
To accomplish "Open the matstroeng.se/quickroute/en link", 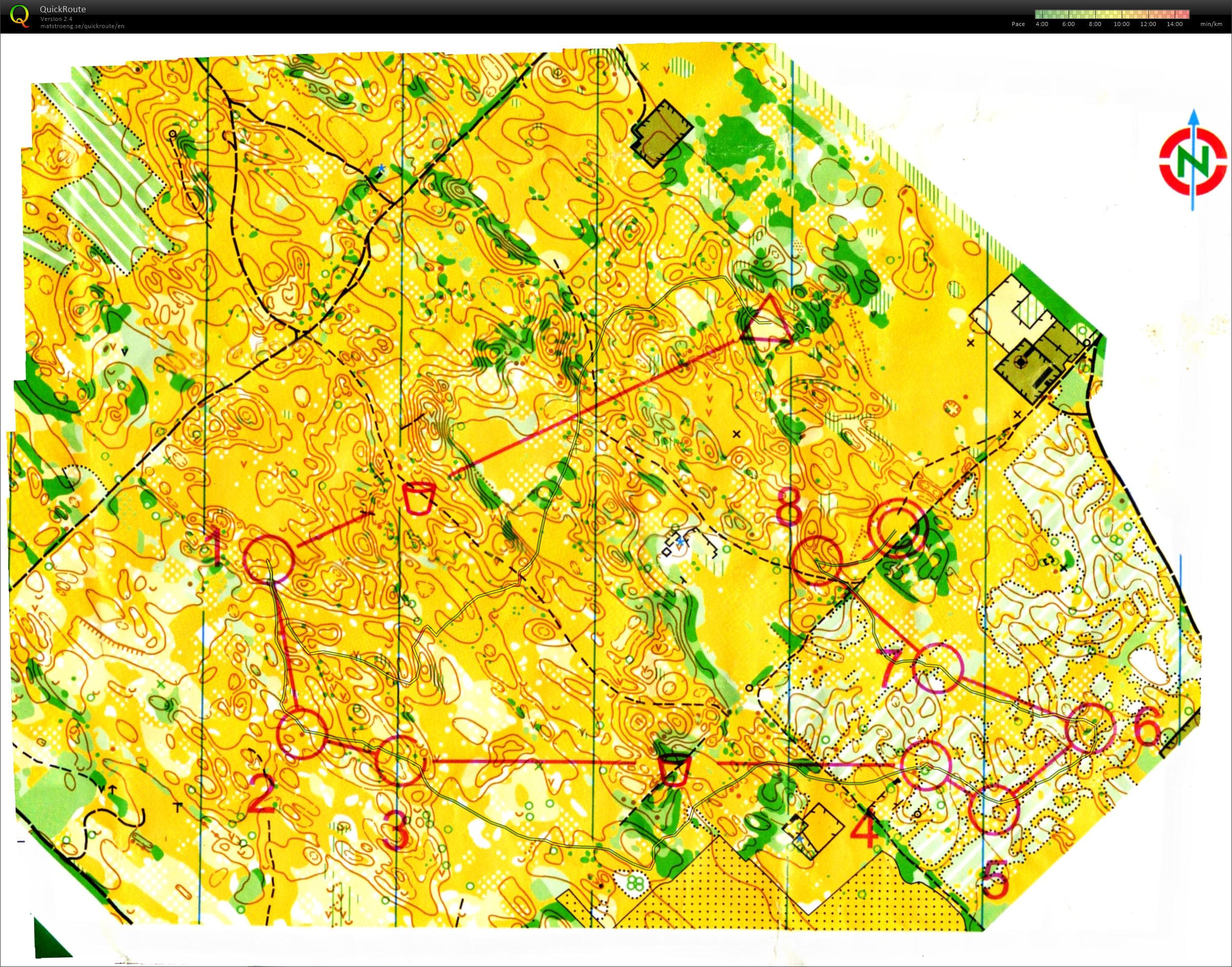I will coord(82,26).
